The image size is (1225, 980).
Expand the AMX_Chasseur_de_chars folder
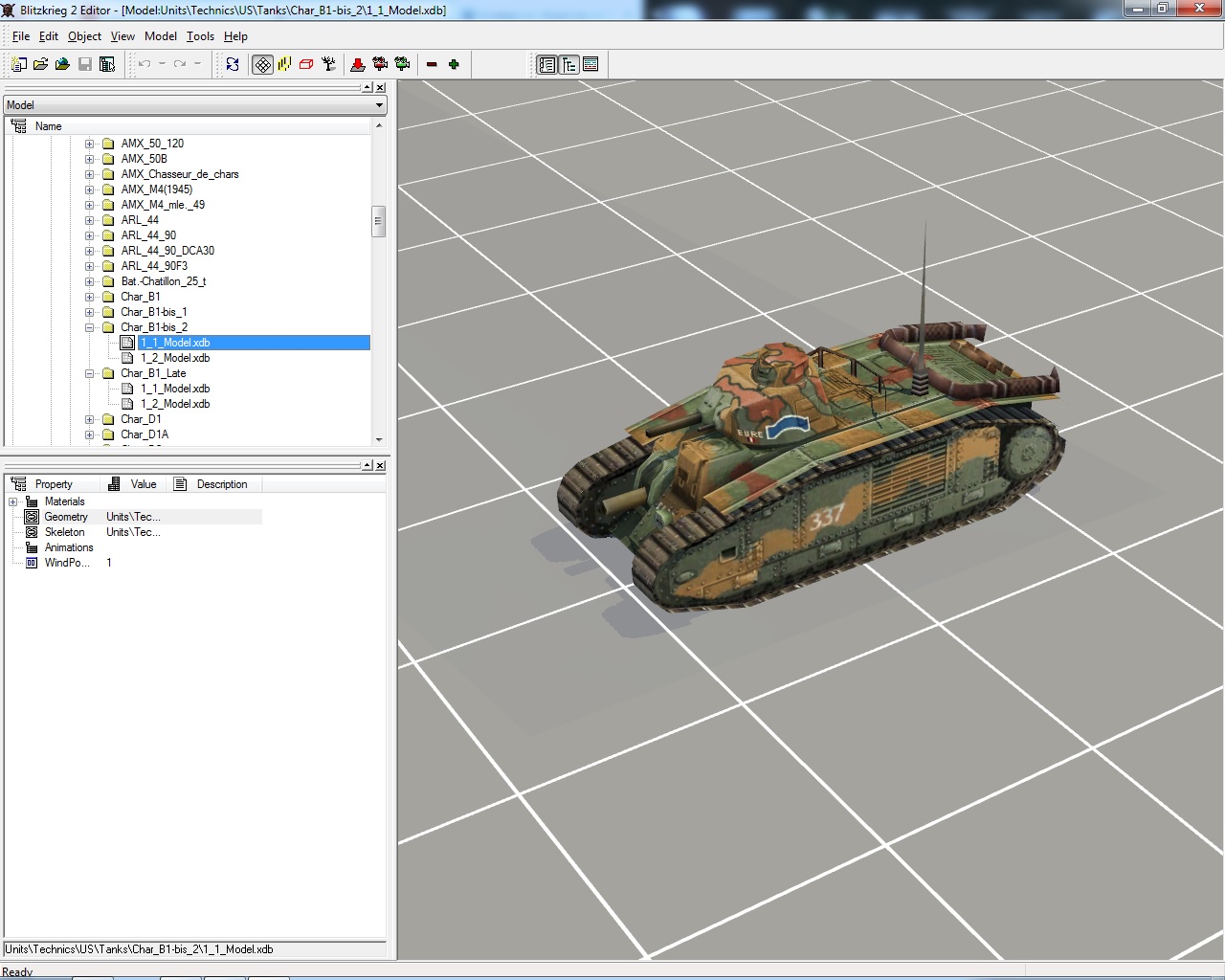[x=90, y=174]
